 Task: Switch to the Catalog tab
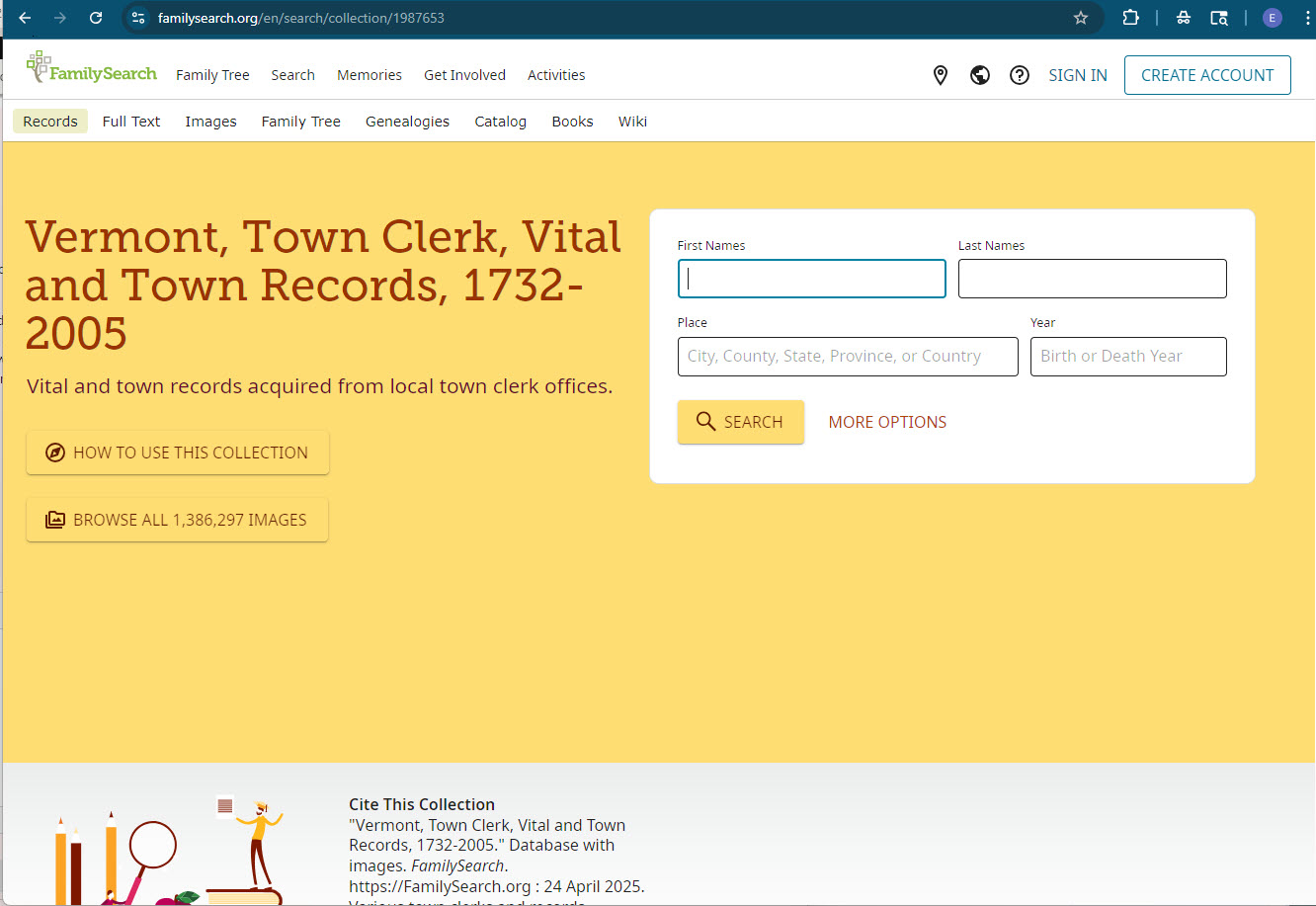(501, 122)
